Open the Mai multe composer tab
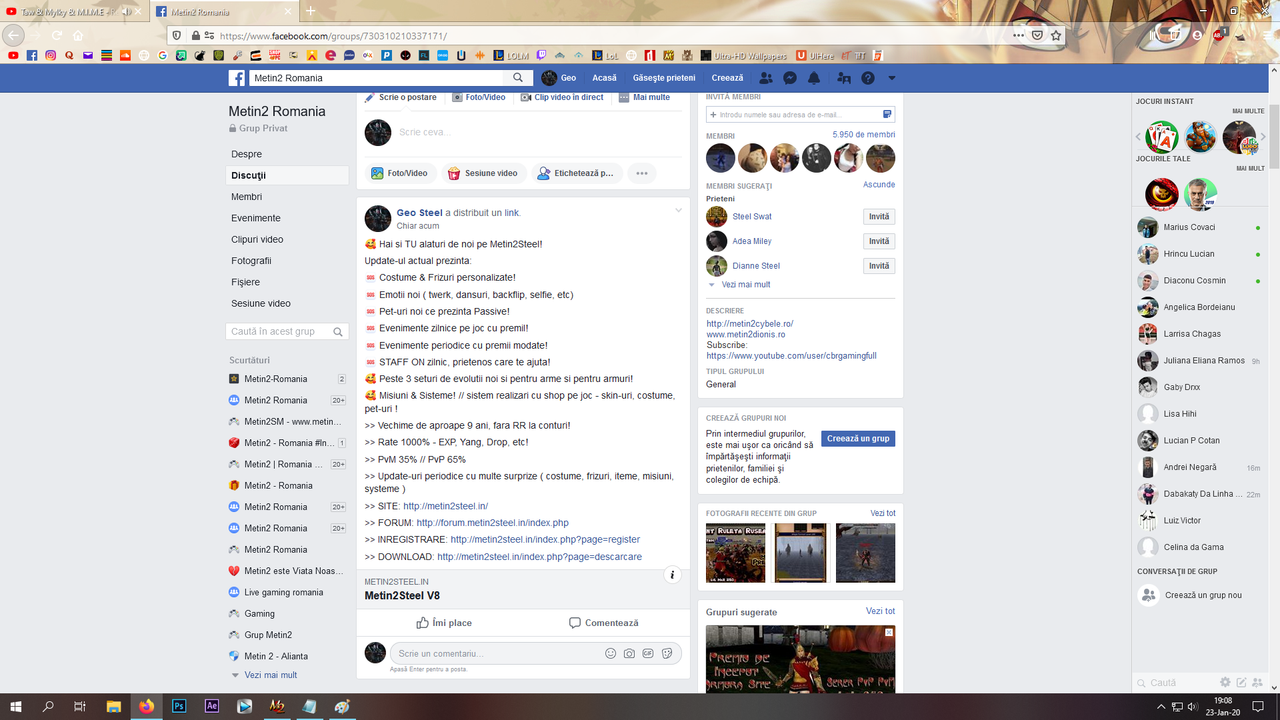Image resolution: width=1280 pixels, height=720 pixels. [644, 97]
